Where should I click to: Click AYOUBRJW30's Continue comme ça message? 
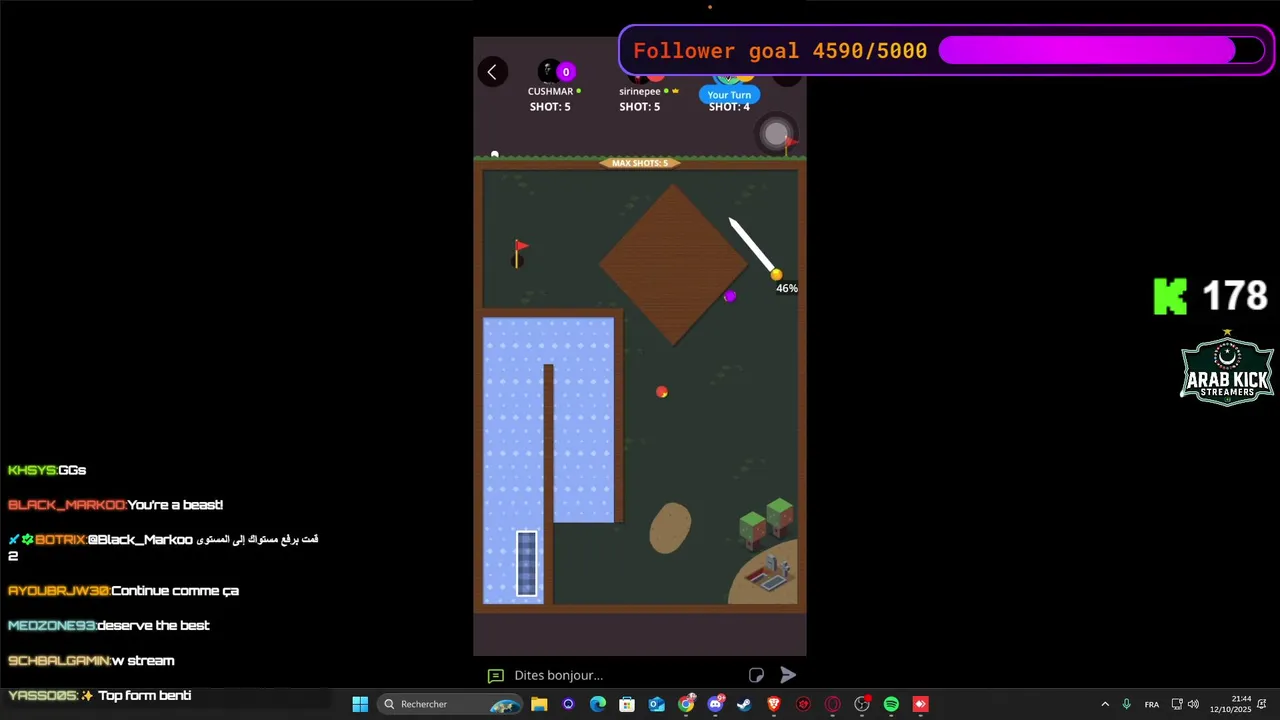coord(123,591)
